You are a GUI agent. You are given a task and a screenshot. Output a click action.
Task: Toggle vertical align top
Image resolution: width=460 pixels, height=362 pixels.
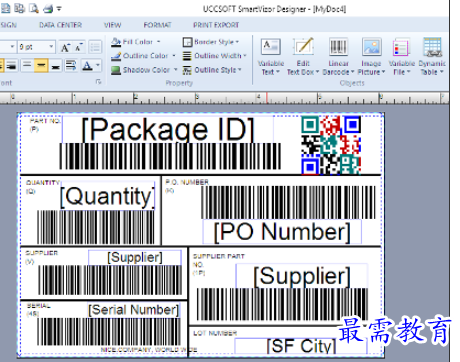pyautogui.click(x=27, y=65)
